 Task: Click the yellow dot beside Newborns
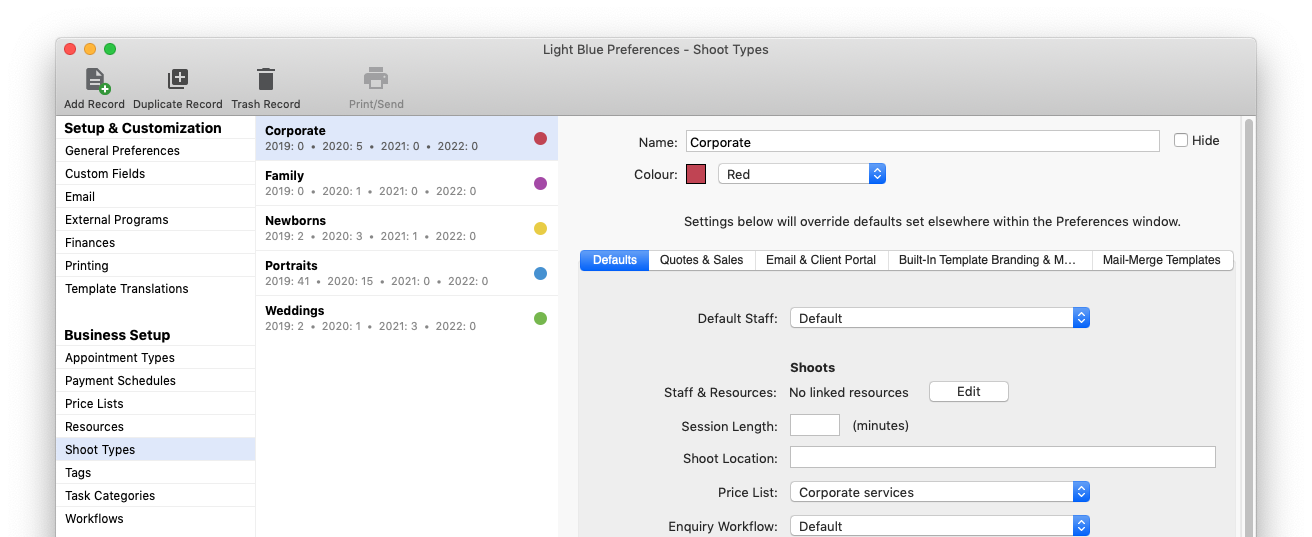pyautogui.click(x=540, y=229)
